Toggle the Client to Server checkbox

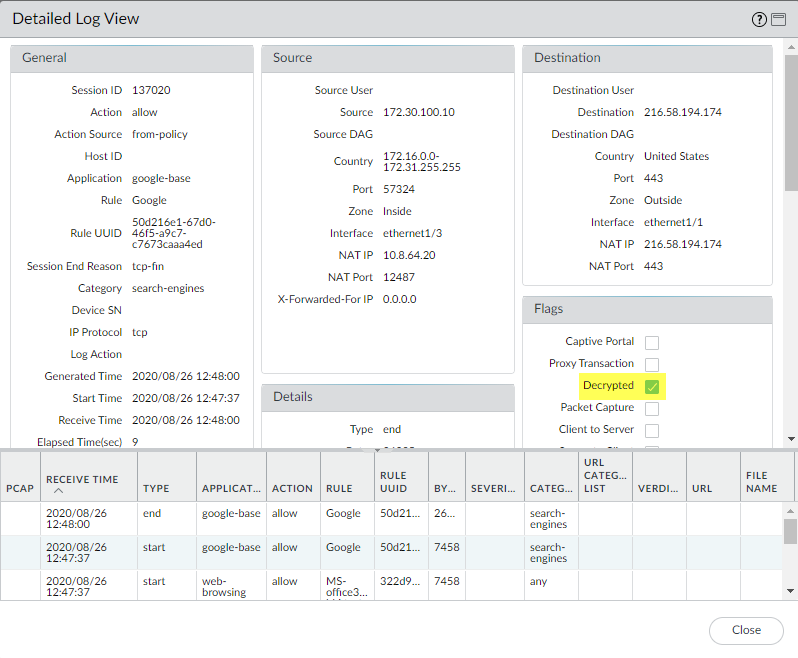[652, 430]
